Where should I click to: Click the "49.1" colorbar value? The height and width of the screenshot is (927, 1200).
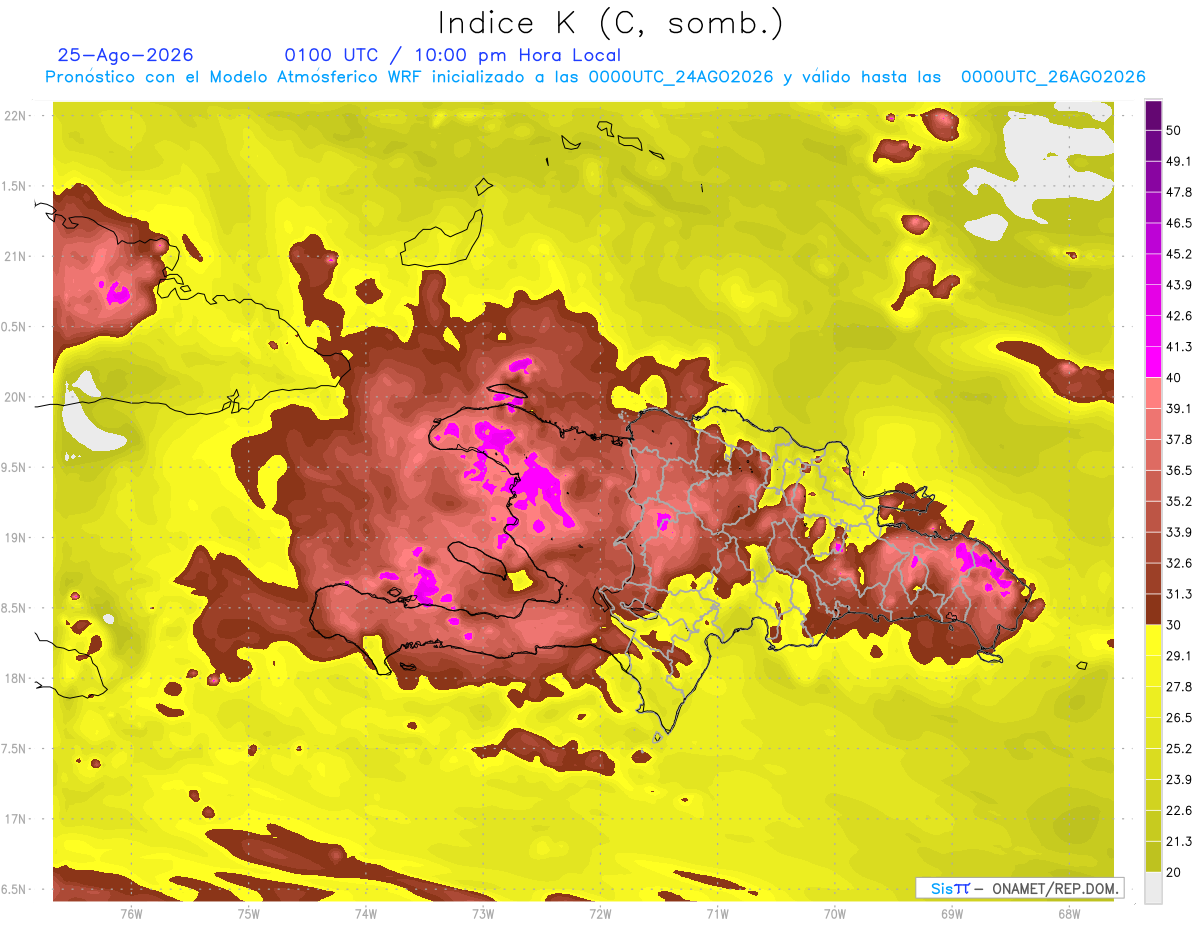[x=1179, y=161]
